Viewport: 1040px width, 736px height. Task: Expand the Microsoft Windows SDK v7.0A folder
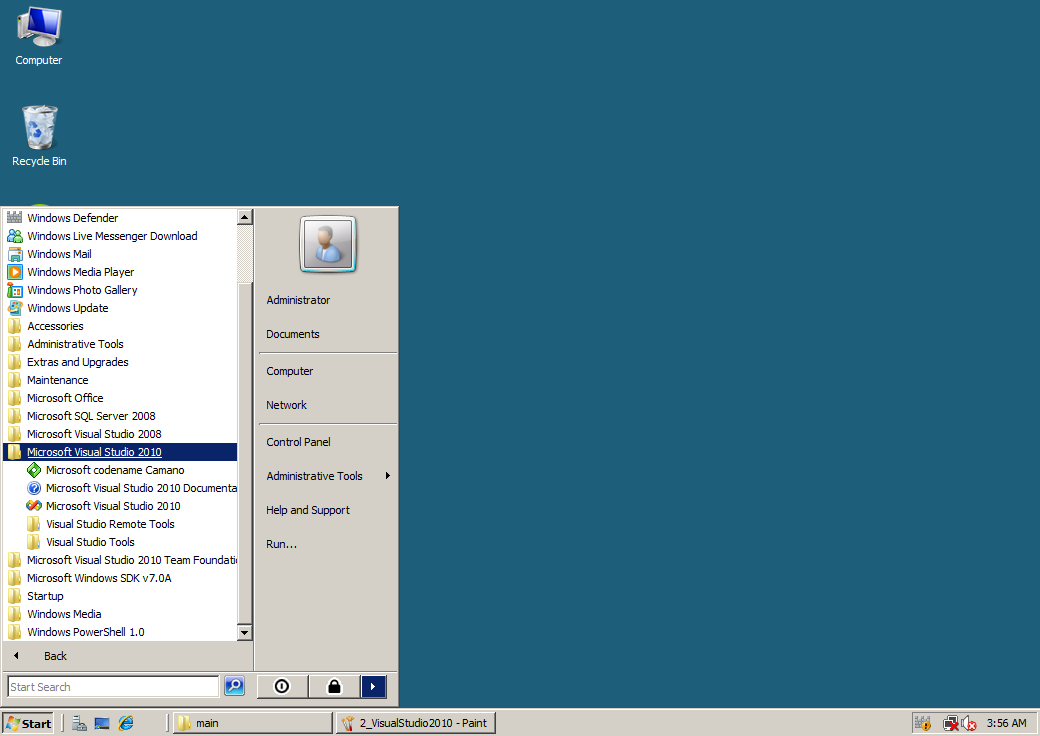(120, 578)
